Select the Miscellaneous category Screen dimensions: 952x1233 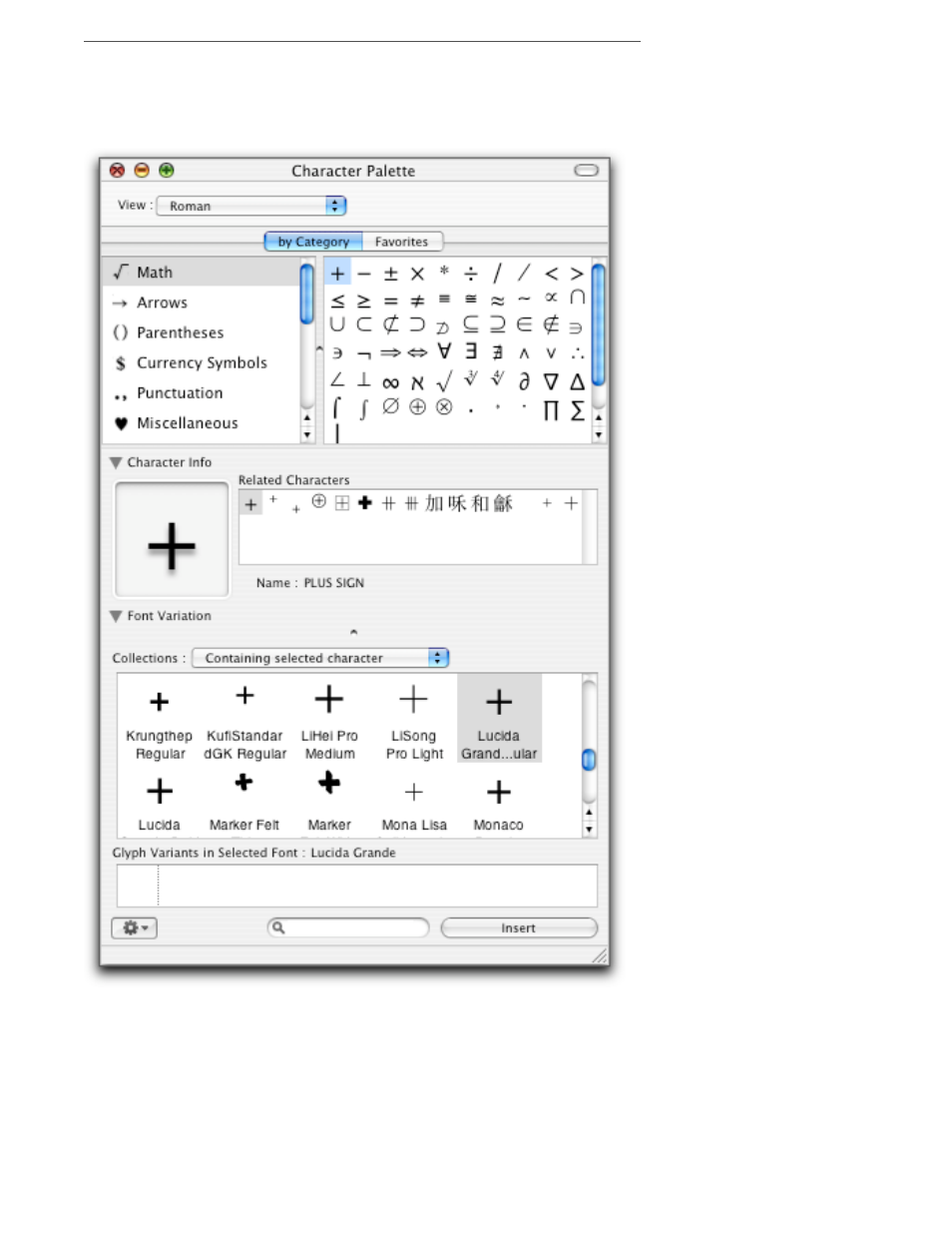pos(201,423)
